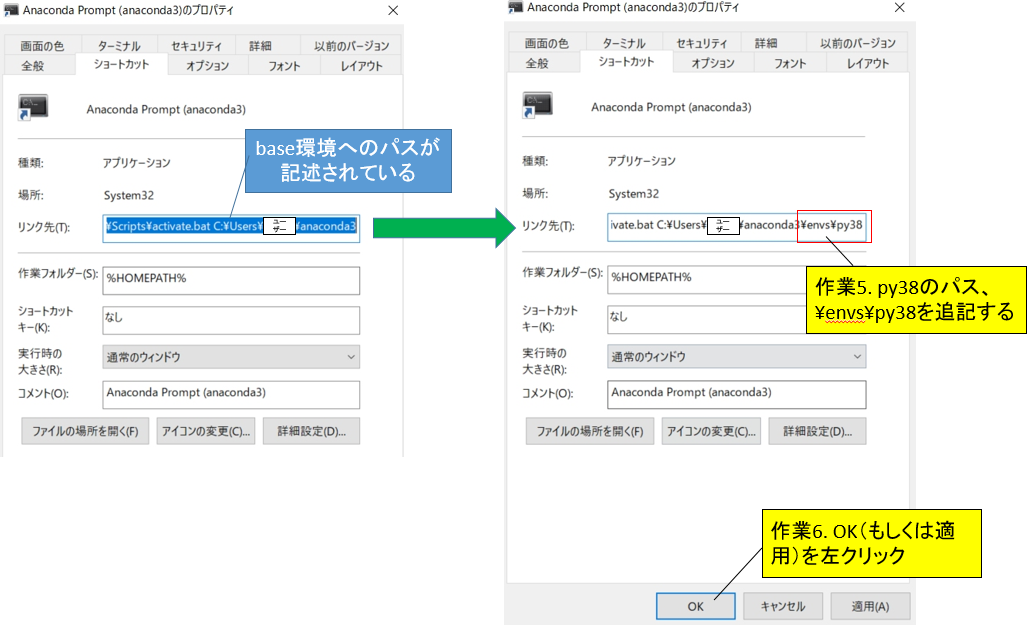This screenshot has height=625, width=1032.
Task: Click the リンク先 field in right dialog
Action: coord(736,226)
